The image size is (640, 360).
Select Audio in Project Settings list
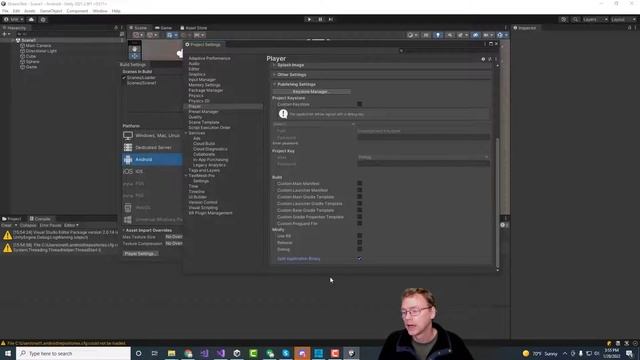click(x=194, y=64)
